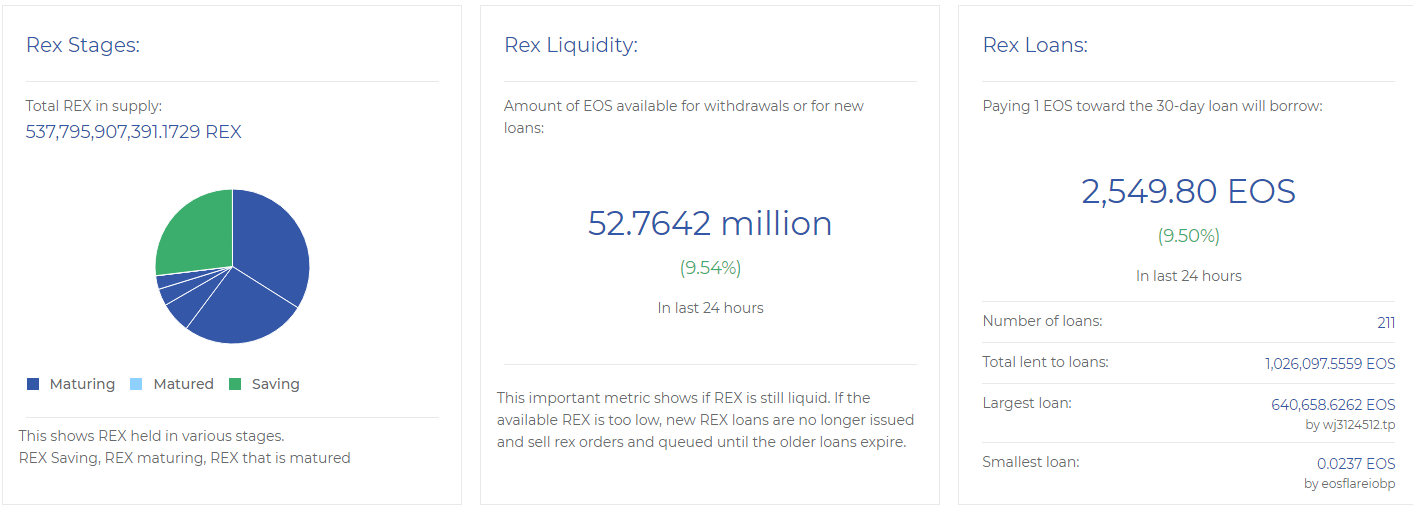The height and width of the screenshot is (505, 1413).
Task: Click the Rex Liquidity heading
Action: click(571, 45)
